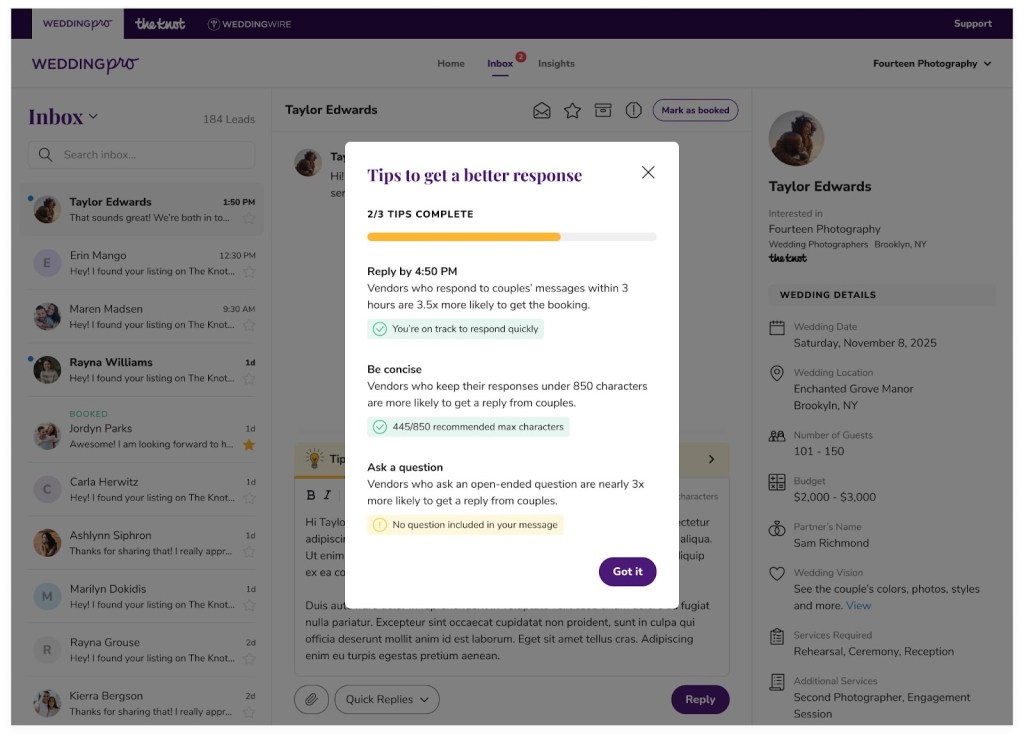Screen dimensions: 1024x739
Task: Click the green check beside 445/850 characters
Action: tap(379, 427)
